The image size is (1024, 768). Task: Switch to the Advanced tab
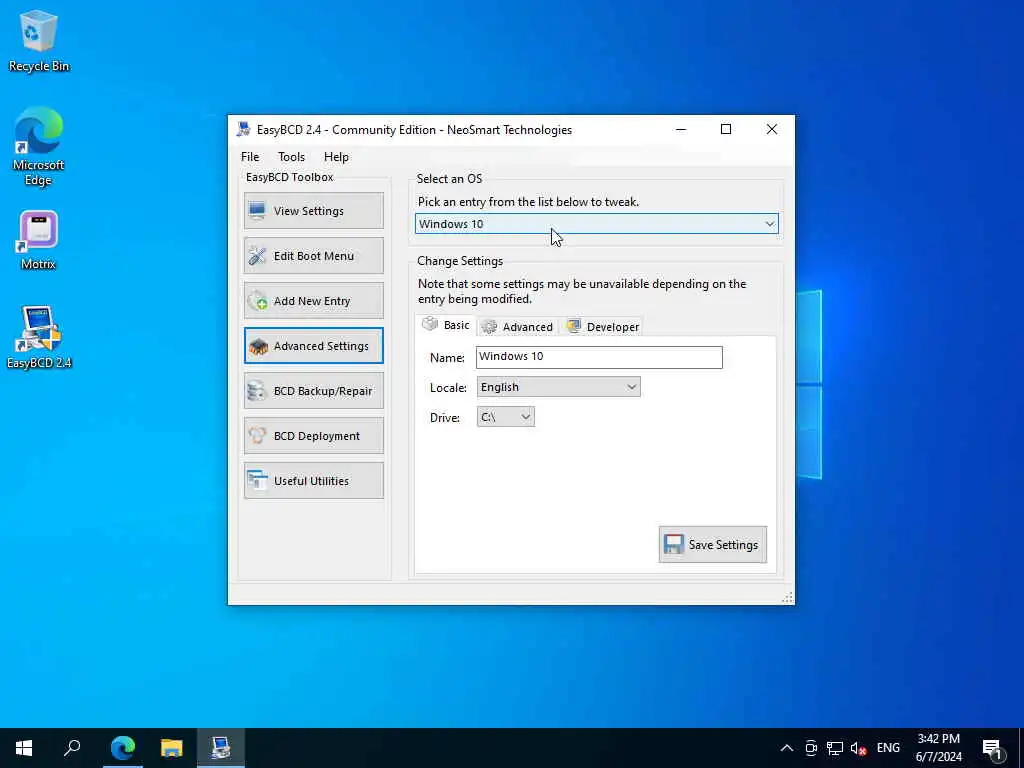pyautogui.click(x=519, y=327)
